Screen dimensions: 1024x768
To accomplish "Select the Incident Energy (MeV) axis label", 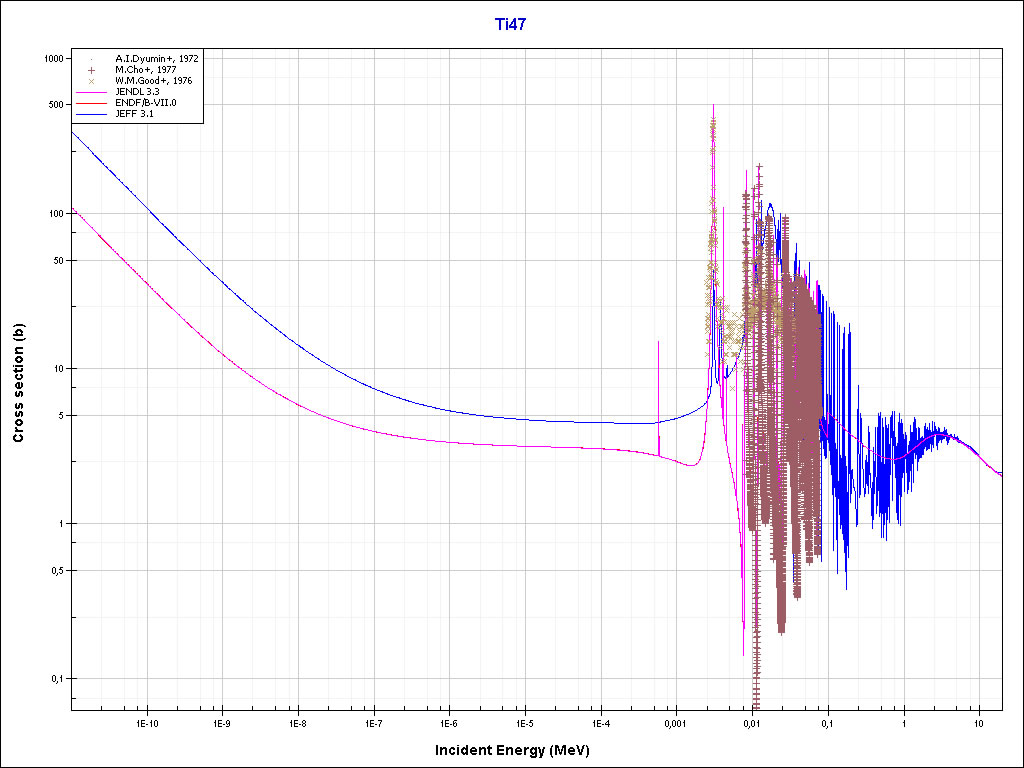I will coord(520,750).
